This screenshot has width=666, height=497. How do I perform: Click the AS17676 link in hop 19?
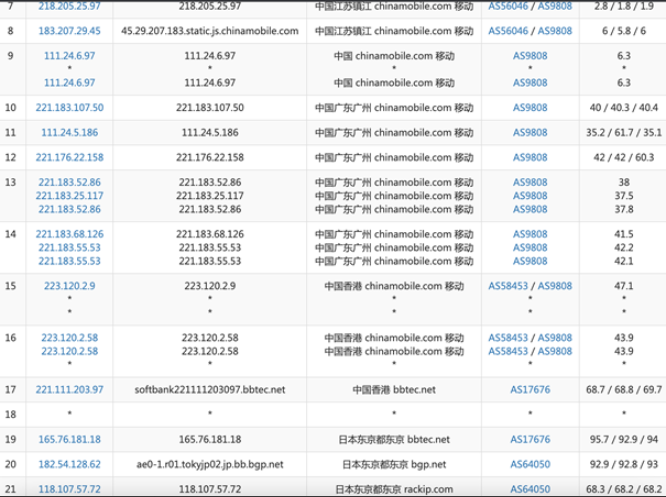(530, 439)
